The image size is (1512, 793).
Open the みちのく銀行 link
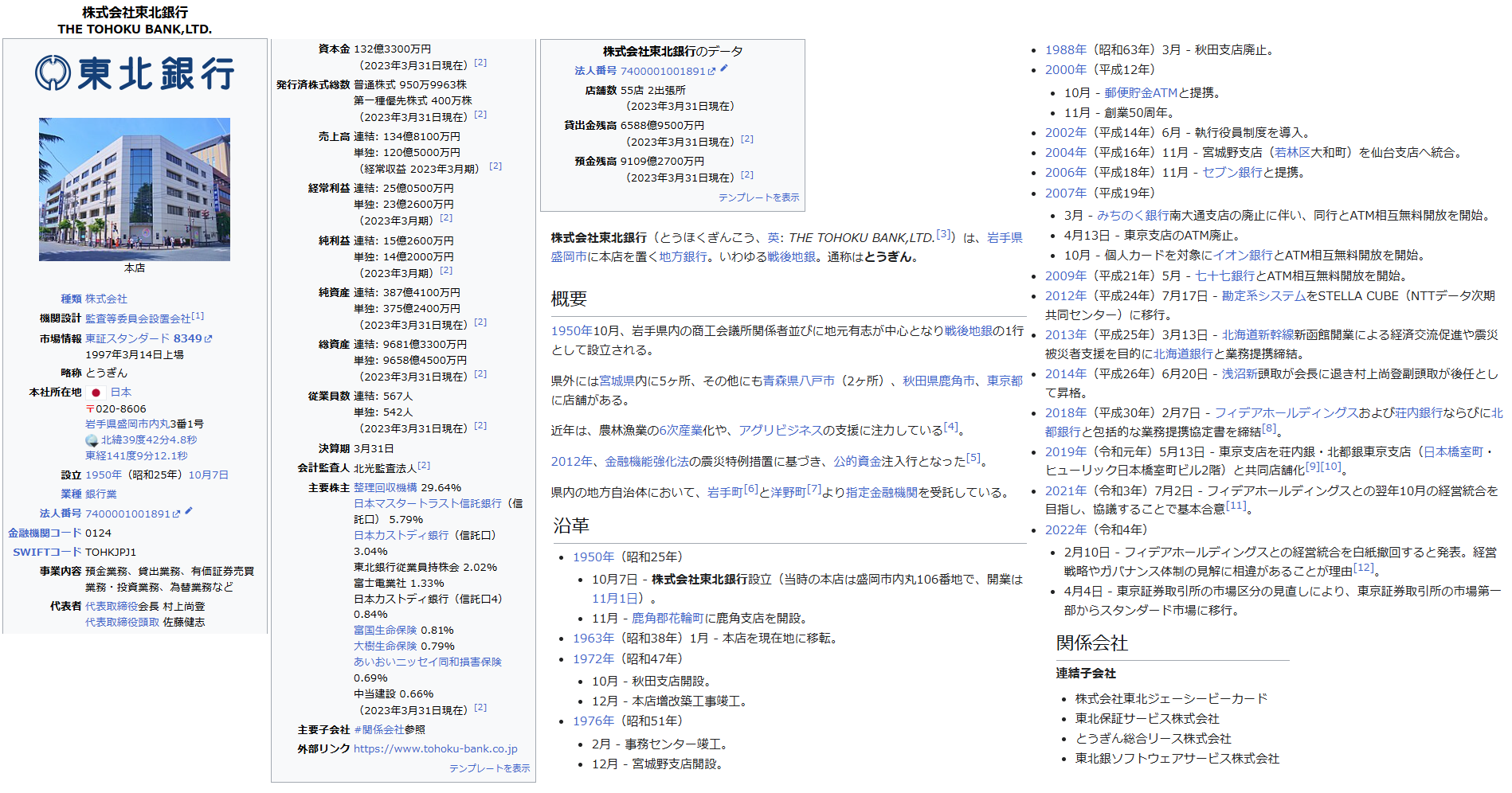pyautogui.click(x=1133, y=216)
